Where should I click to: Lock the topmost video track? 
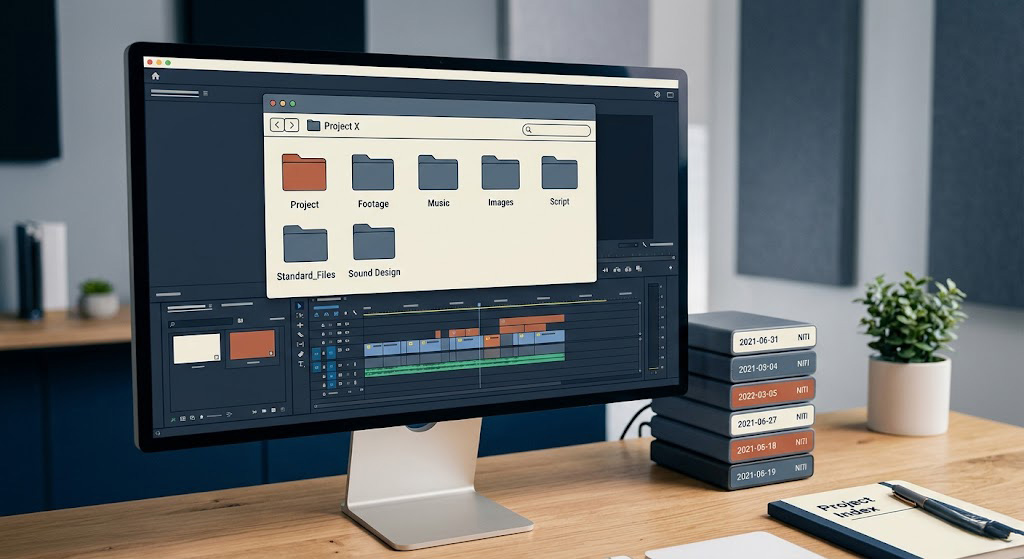point(323,325)
